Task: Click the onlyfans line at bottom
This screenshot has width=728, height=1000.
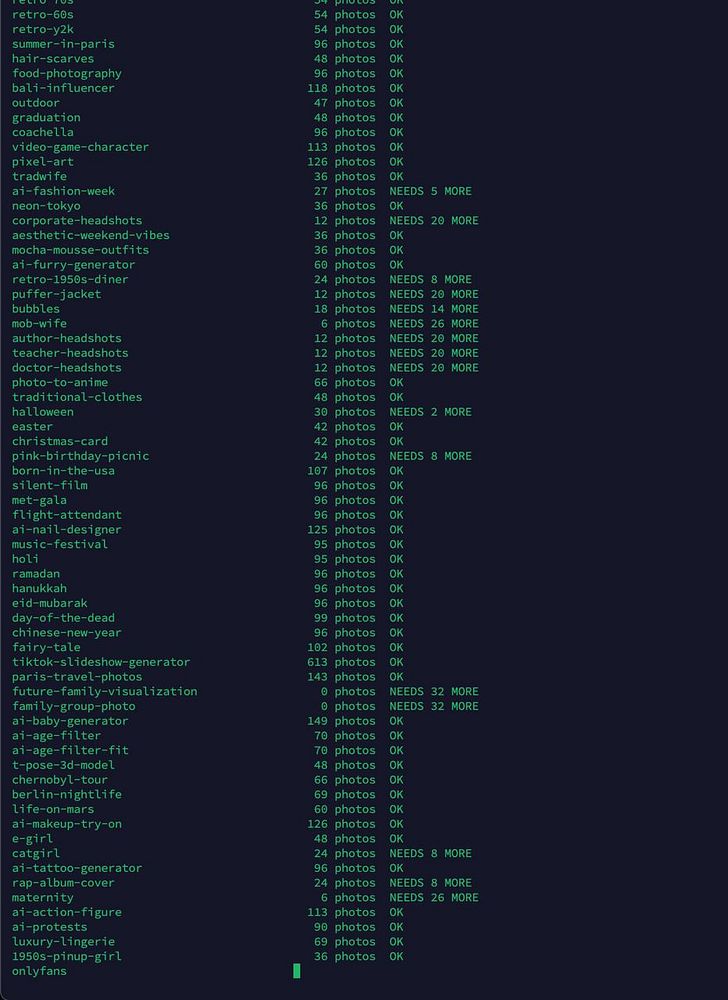Action: click(x=39, y=971)
